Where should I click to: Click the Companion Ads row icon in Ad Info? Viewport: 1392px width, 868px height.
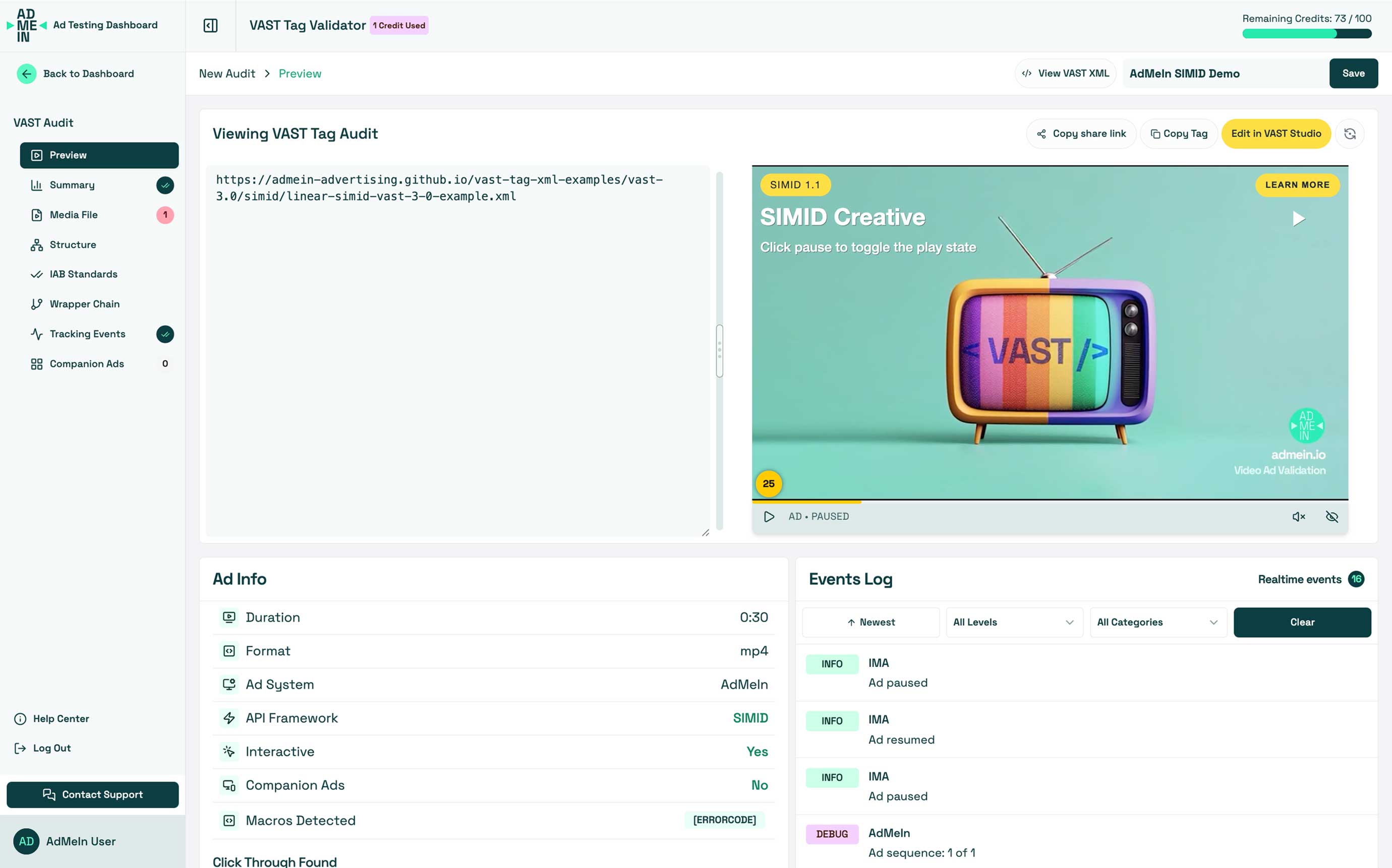[229, 785]
